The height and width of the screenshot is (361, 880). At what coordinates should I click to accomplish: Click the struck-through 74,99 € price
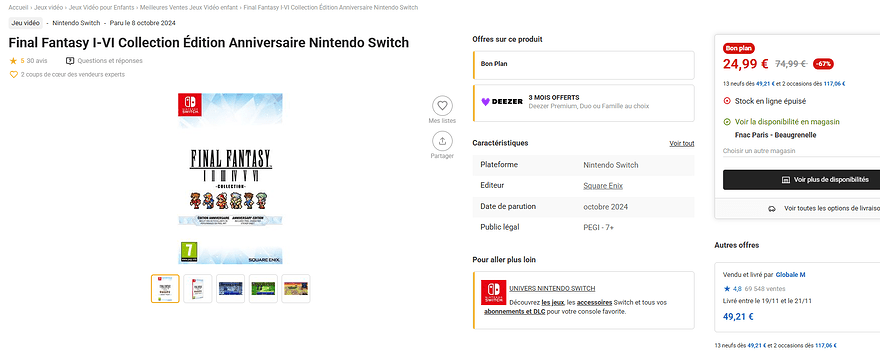coord(791,64)
